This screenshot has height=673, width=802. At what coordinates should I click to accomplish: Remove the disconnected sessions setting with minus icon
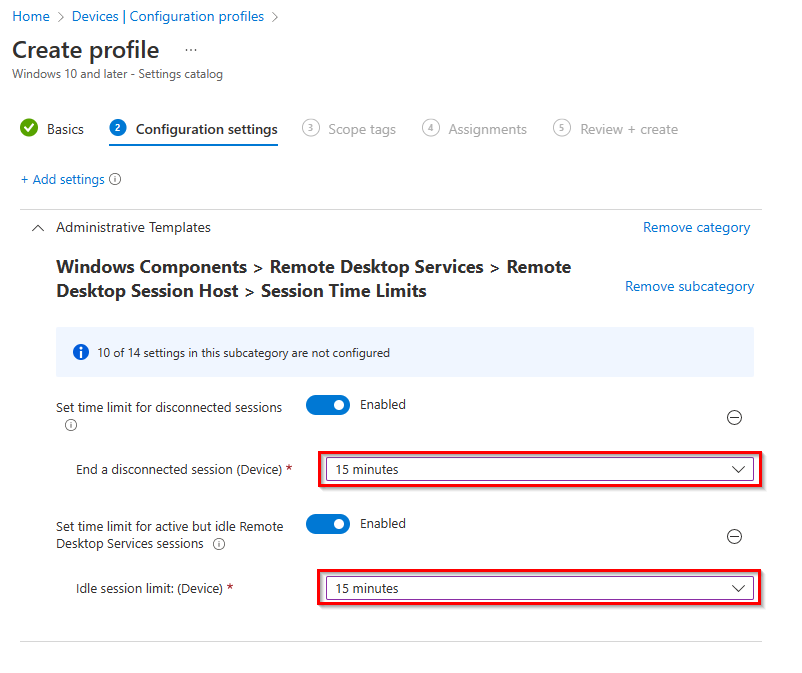(734, 418)
